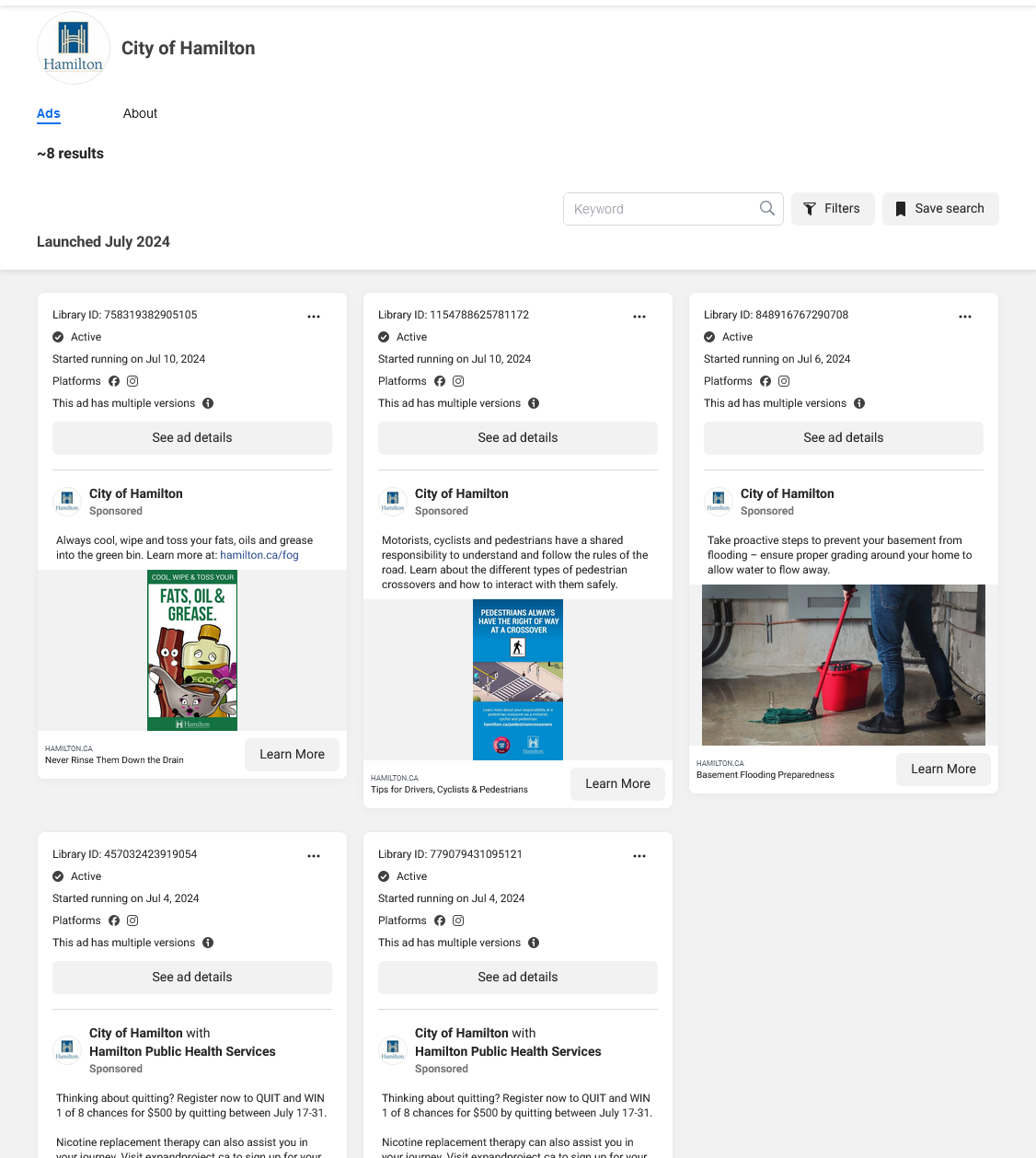The height and width of the screenshot is (1158, 1036).
Task: Open options menu for ad 779079431095121
Action: coord(639,856)
